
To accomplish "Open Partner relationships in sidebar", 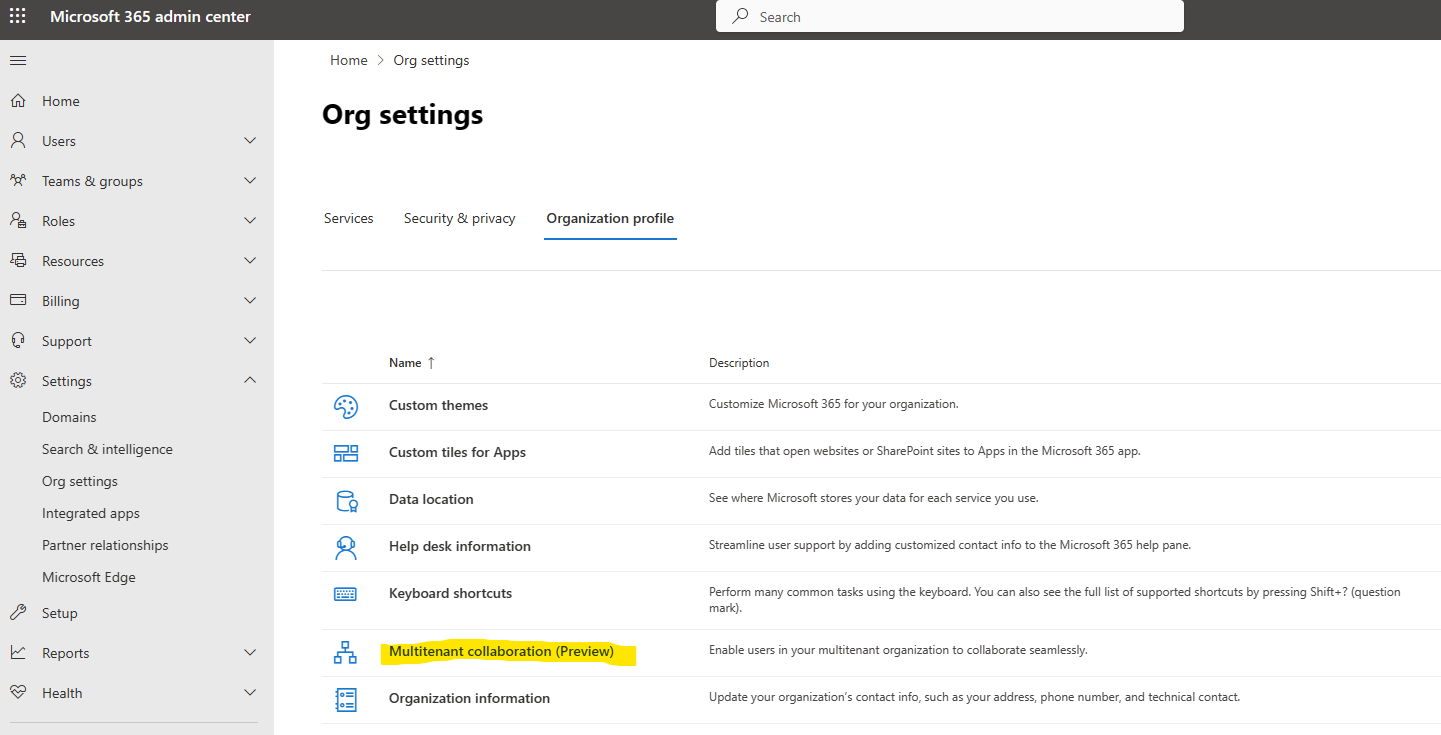I will pyautogui.click(x=105, y=545).
